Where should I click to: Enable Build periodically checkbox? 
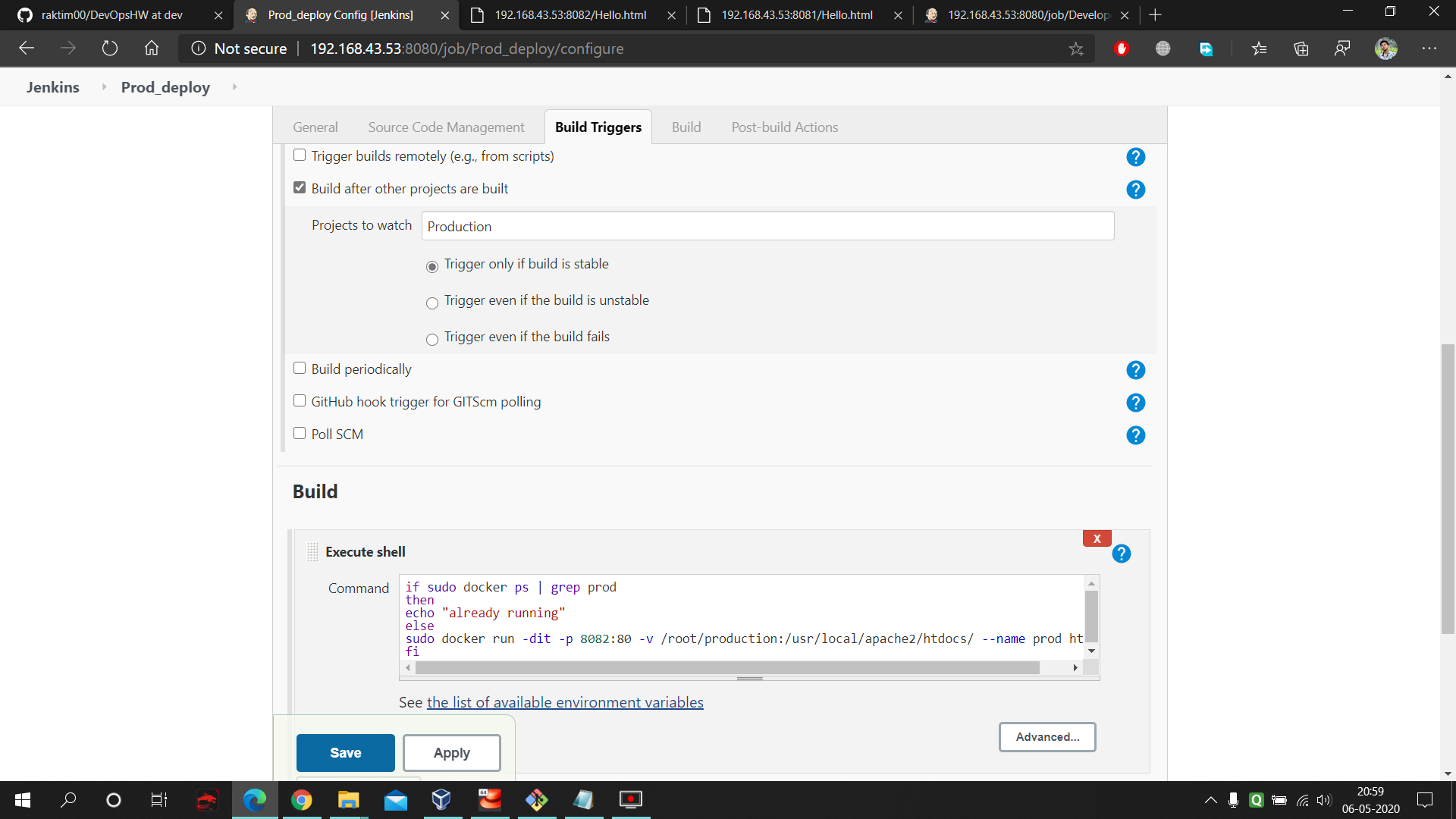pyautogui.click(x=300, y=369)
